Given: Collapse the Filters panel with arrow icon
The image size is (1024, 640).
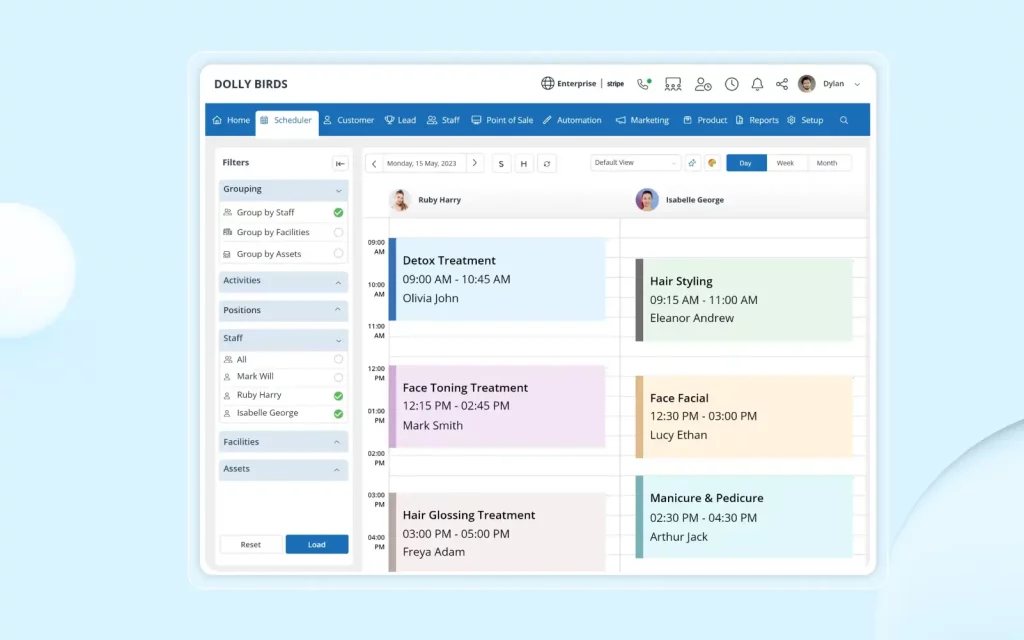Looking at the screenshot, I should click(x=340, y=163).
